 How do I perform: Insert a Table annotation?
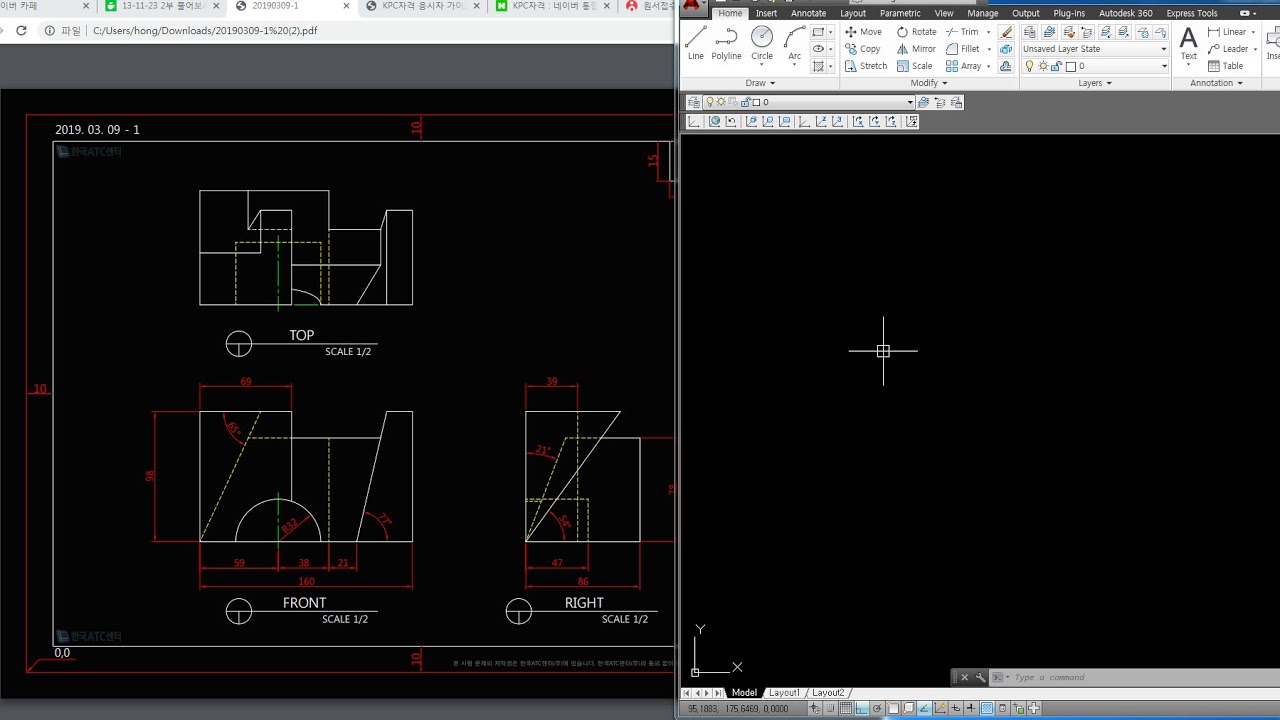tap(1226, 66)
